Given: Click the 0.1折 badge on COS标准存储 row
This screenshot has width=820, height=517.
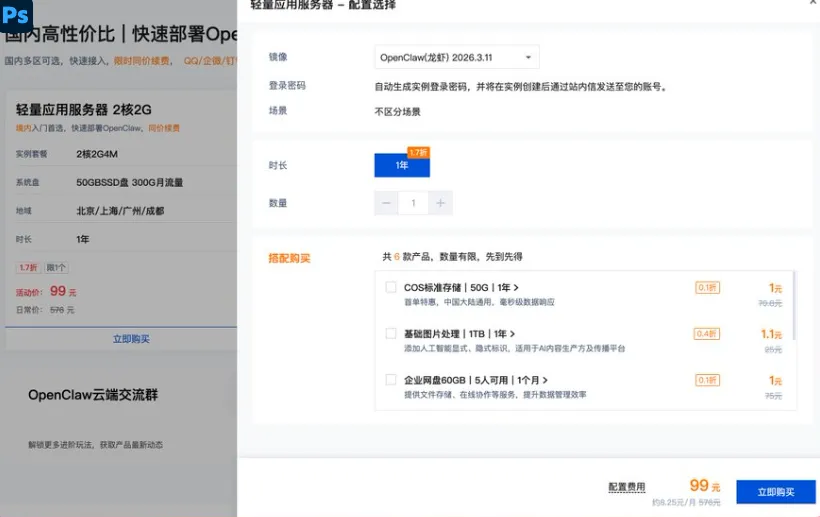Looking at the screenshot, I should 707,288.
